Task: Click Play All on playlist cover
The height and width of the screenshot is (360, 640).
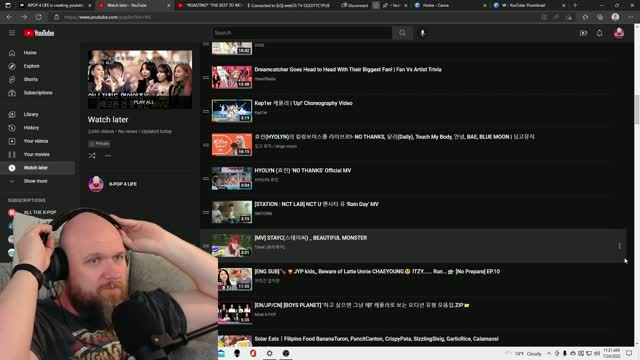Action: point(144,102)
